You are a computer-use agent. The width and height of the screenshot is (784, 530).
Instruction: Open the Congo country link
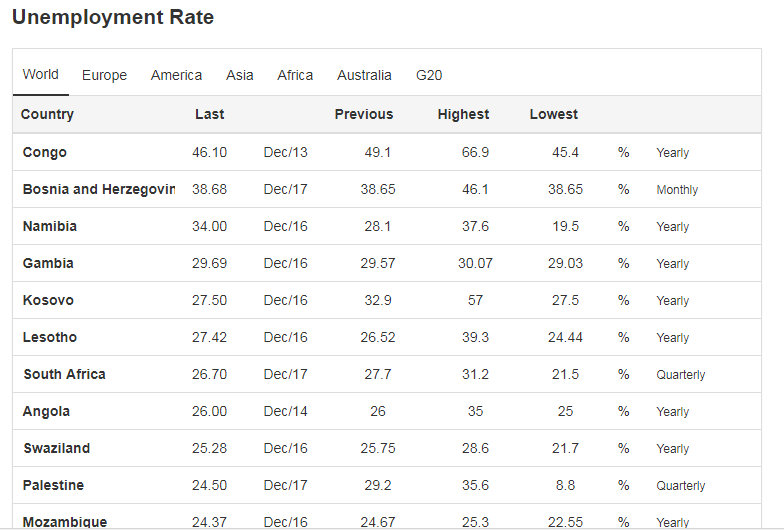(44, 152)
